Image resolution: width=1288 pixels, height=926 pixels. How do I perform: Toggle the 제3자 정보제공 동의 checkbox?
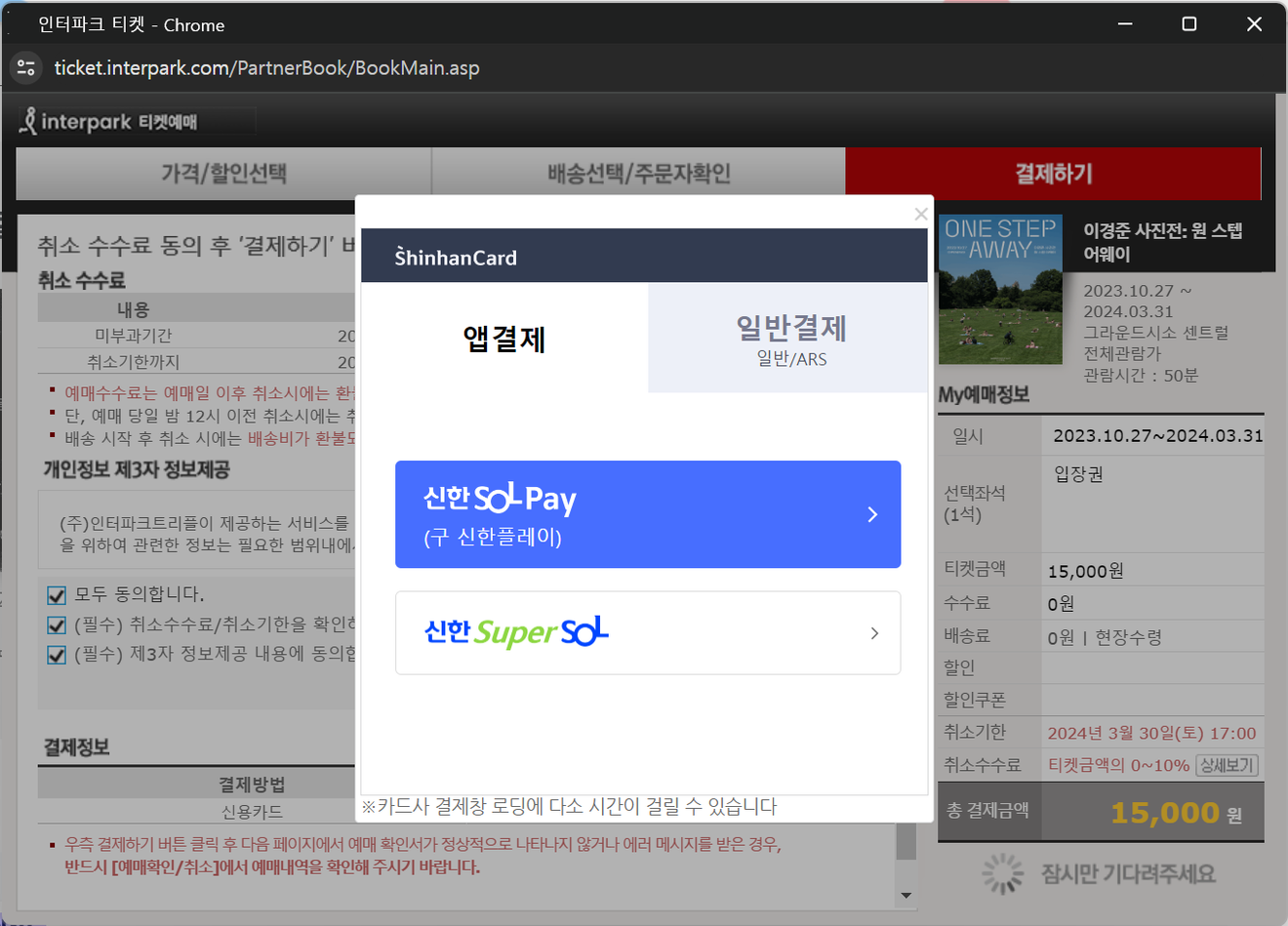pyautogui.click(x=57, y=655)
